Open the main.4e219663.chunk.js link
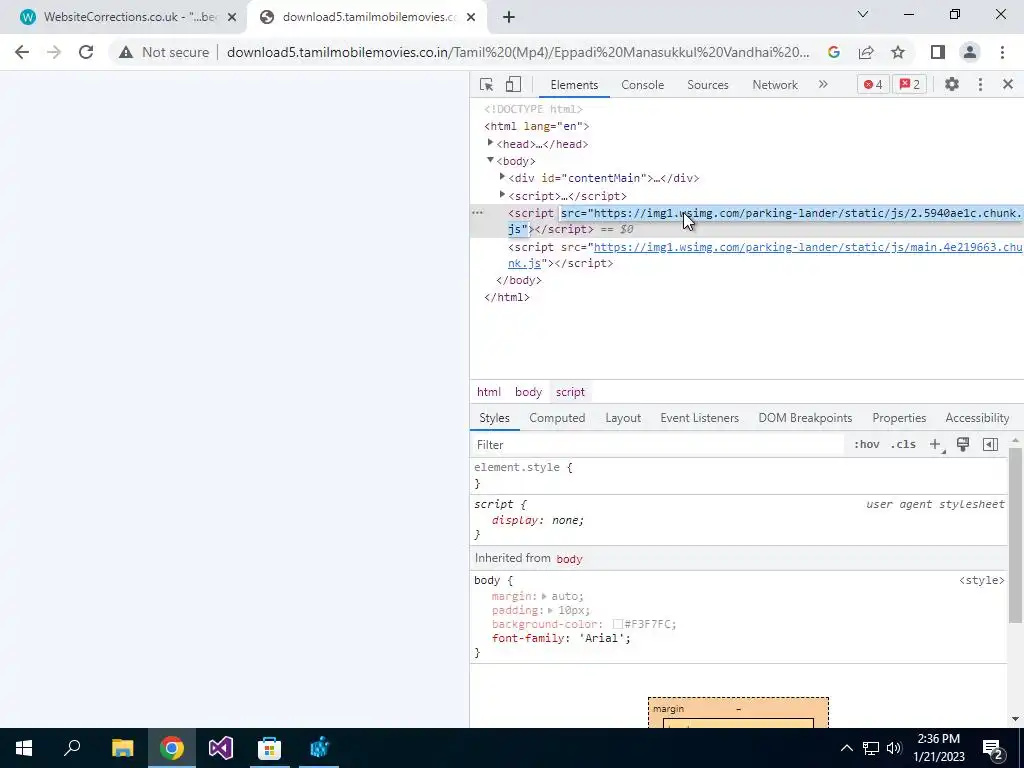The height and width of the screenshot is (768, 1024). click(x=807, y=248)
